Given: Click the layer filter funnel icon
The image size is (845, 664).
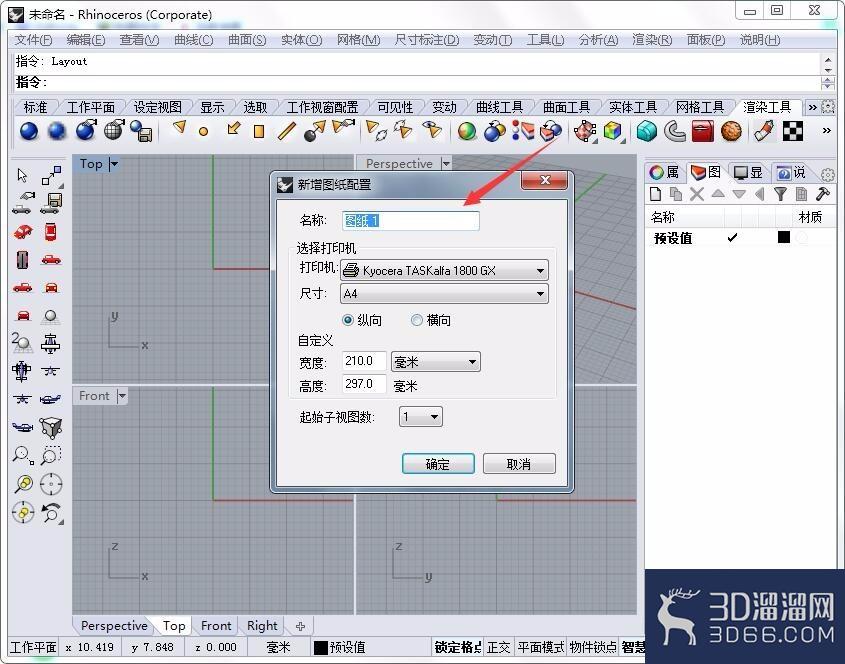Looking at the screenshot, I should coord(780,193).
